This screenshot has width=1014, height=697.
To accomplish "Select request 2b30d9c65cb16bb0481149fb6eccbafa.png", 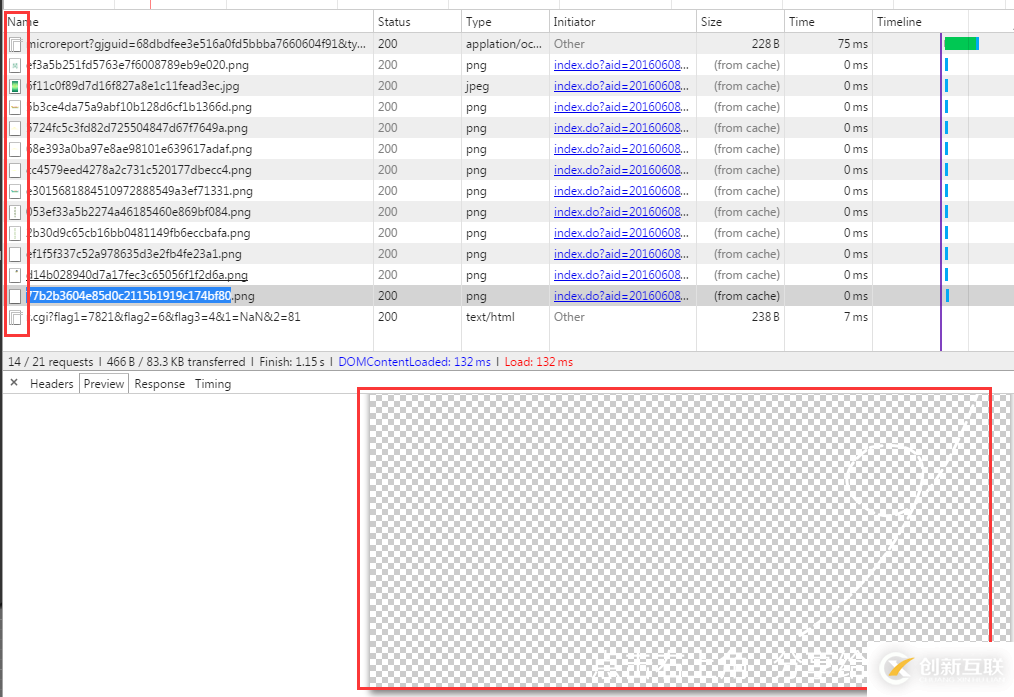I will pyautogui.click(x=139, y=233).
